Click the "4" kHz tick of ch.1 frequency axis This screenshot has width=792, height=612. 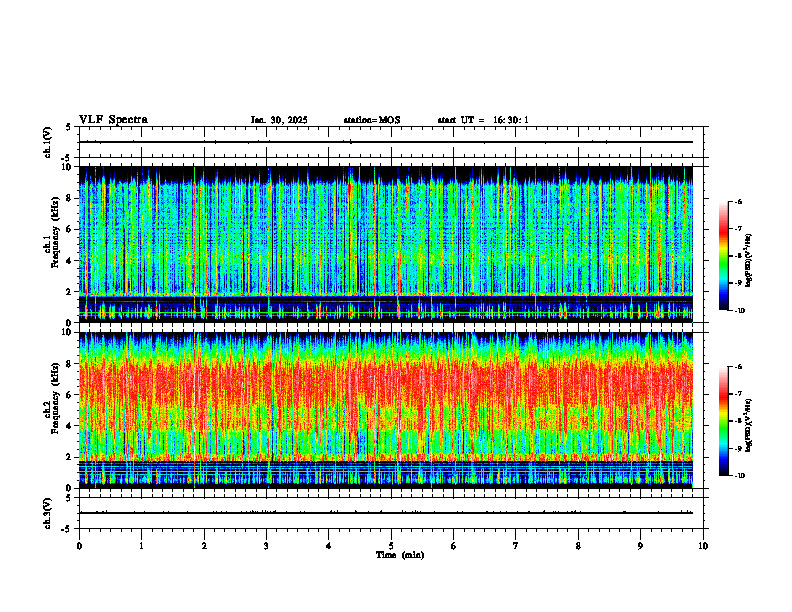(x=70, y=261)
